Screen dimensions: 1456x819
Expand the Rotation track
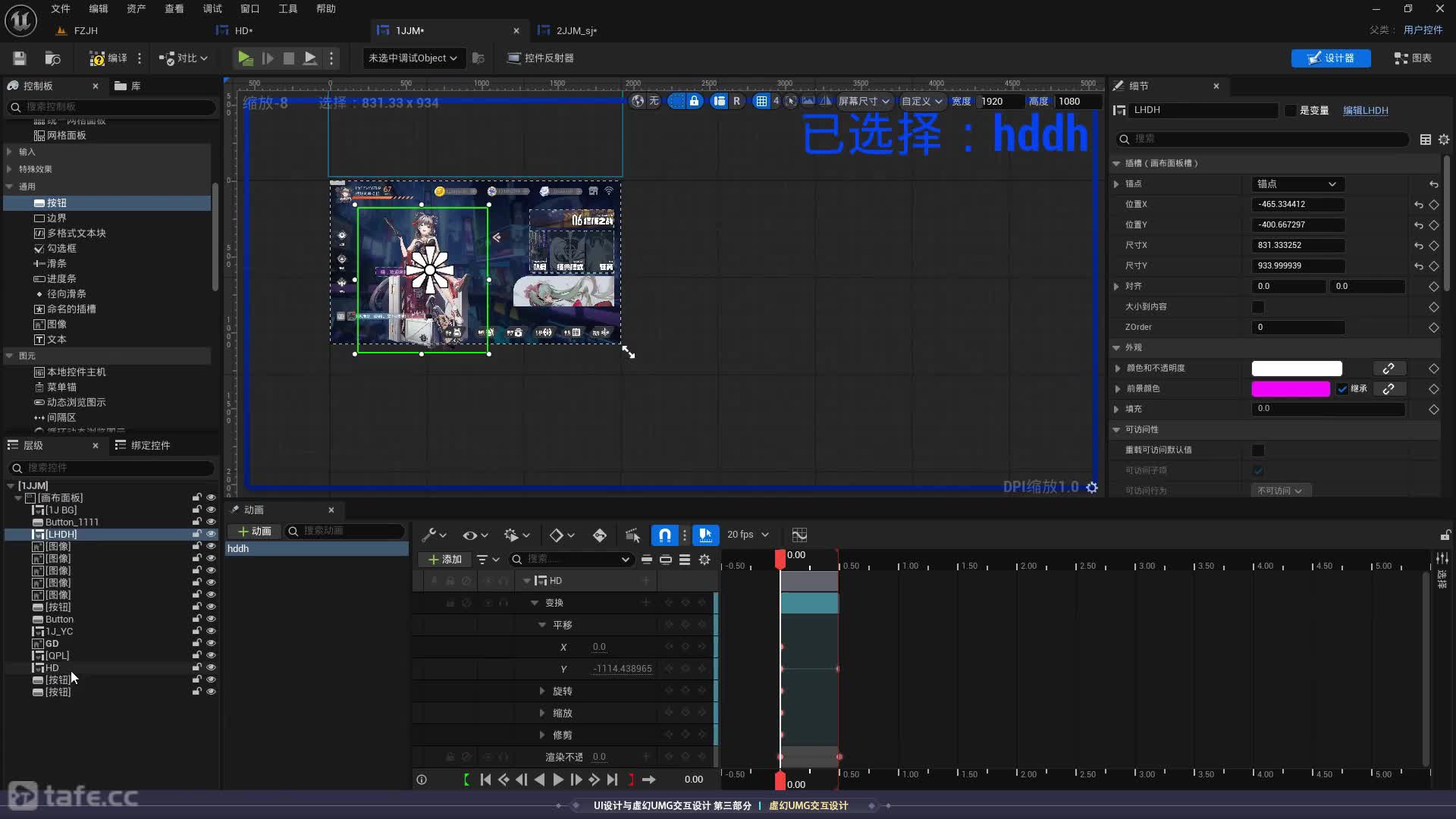click(x=541, y=692)
